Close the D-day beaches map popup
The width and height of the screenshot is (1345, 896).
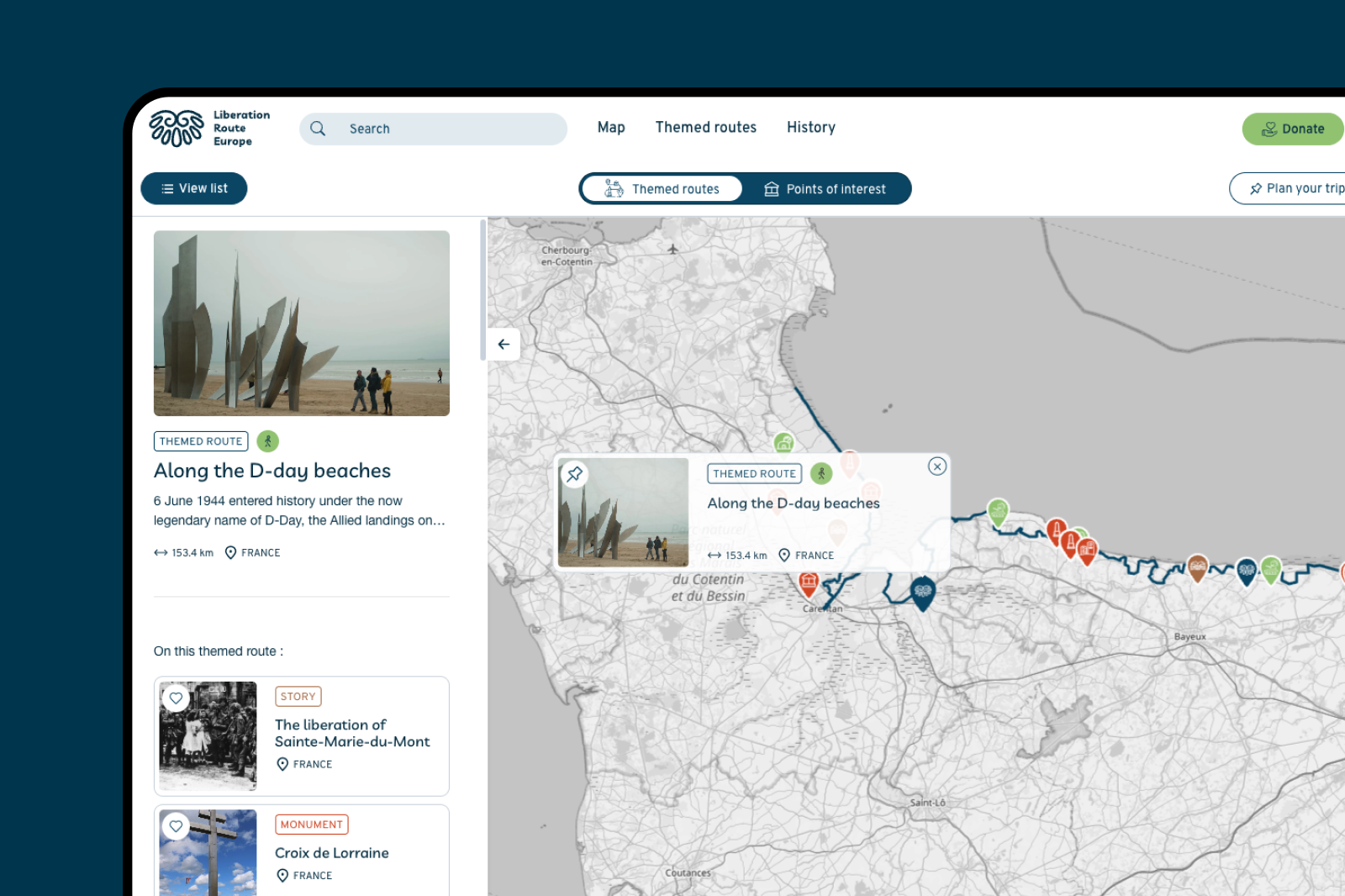[937, 466]
